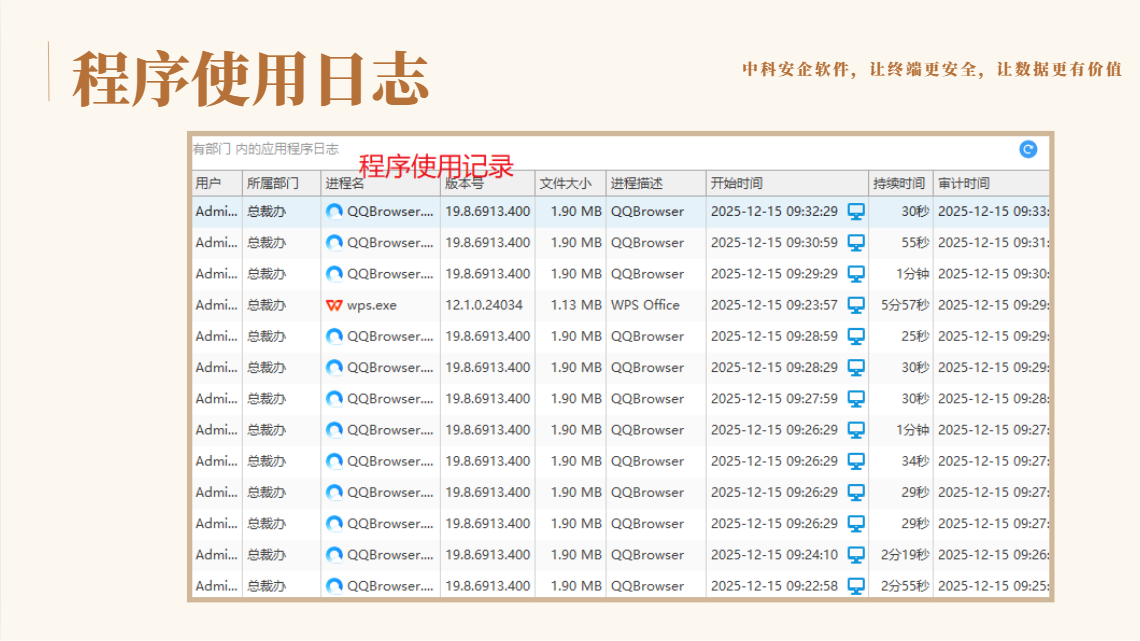
Task: Click monitor icon in 09:28:59 start time row
Action: tap(856, 336)
